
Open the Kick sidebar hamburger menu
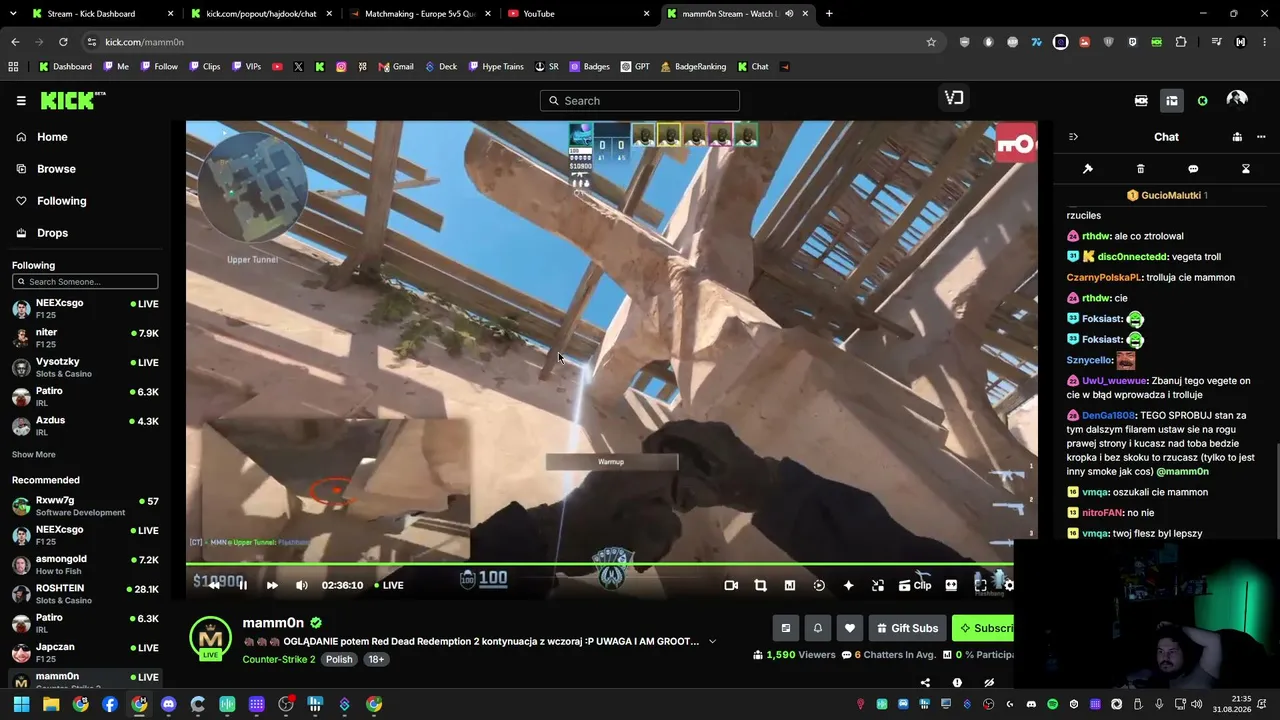(x=21, y=100)
